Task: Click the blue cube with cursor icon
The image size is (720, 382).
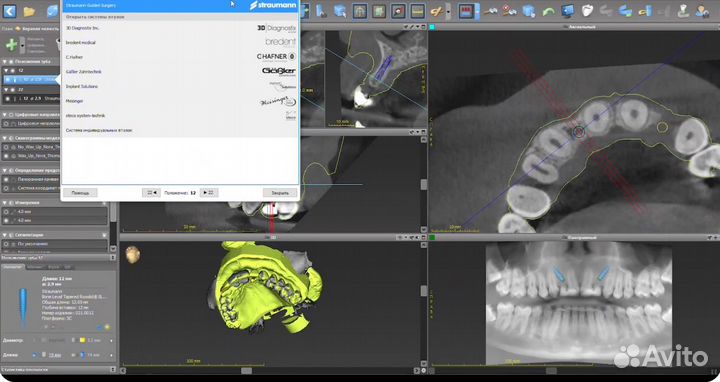Action: [x=340, y=11]
